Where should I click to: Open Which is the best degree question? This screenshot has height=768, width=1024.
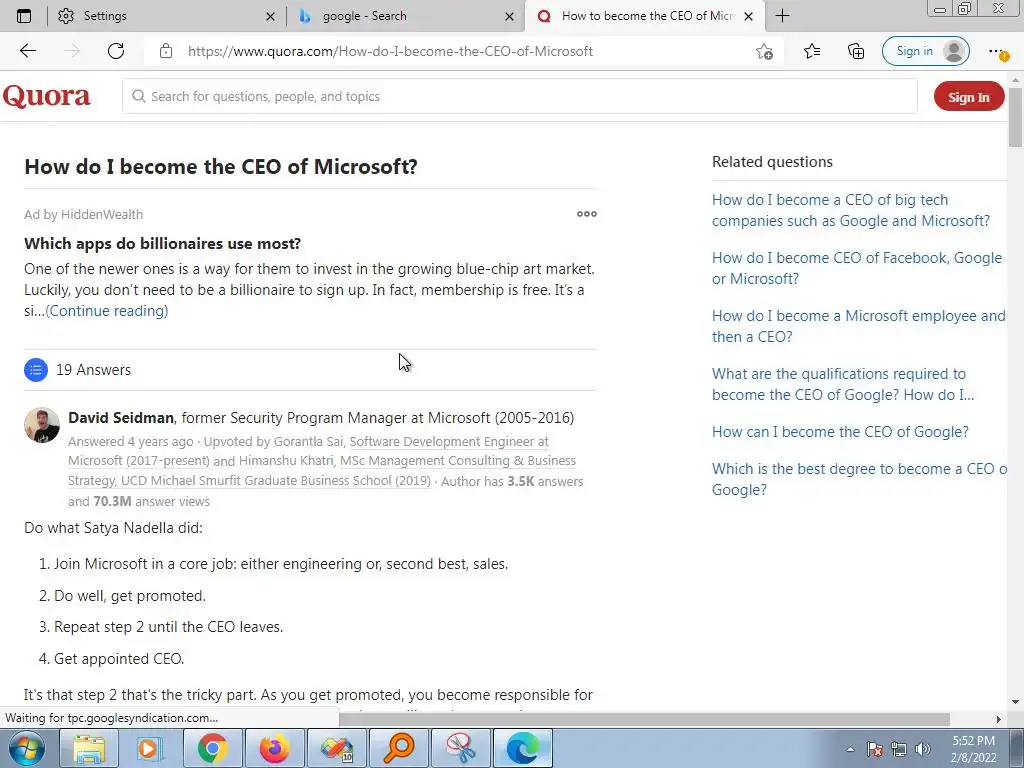coord(859,479)
